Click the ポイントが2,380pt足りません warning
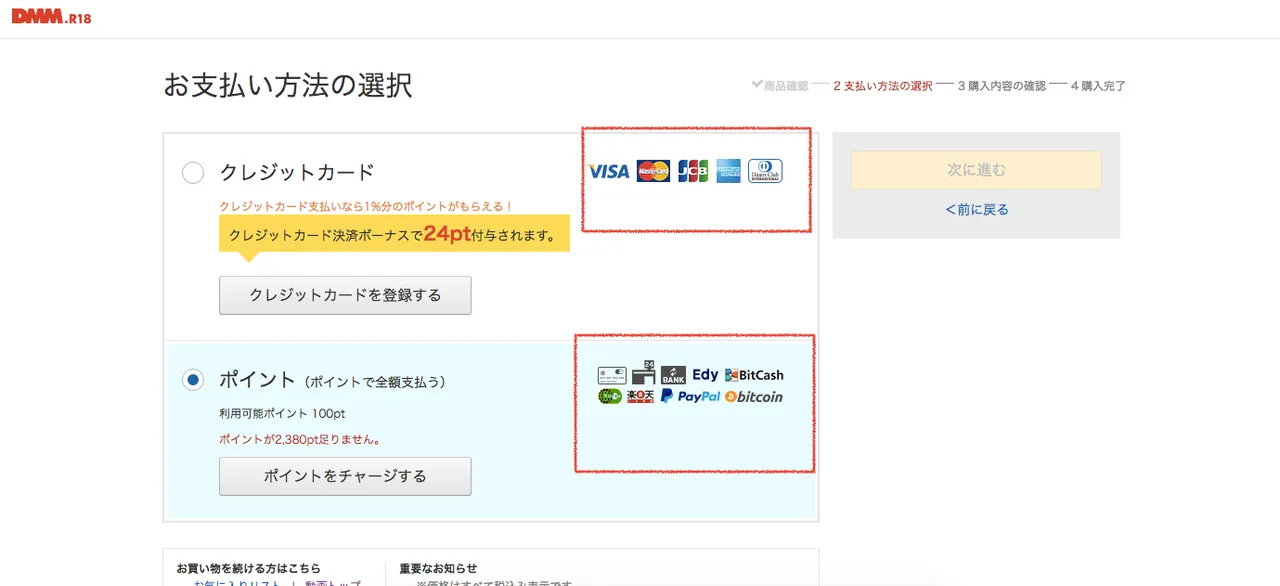 coord(300,439)
